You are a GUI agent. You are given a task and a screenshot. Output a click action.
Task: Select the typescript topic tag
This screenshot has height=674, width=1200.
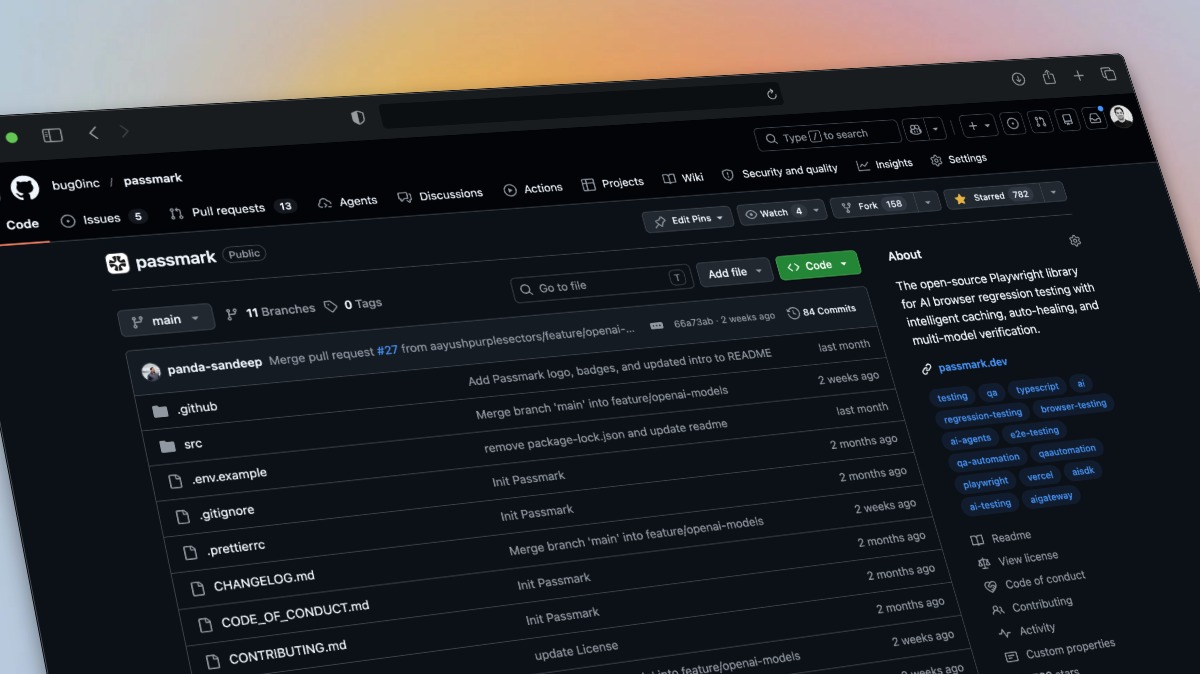(1037, 388)
